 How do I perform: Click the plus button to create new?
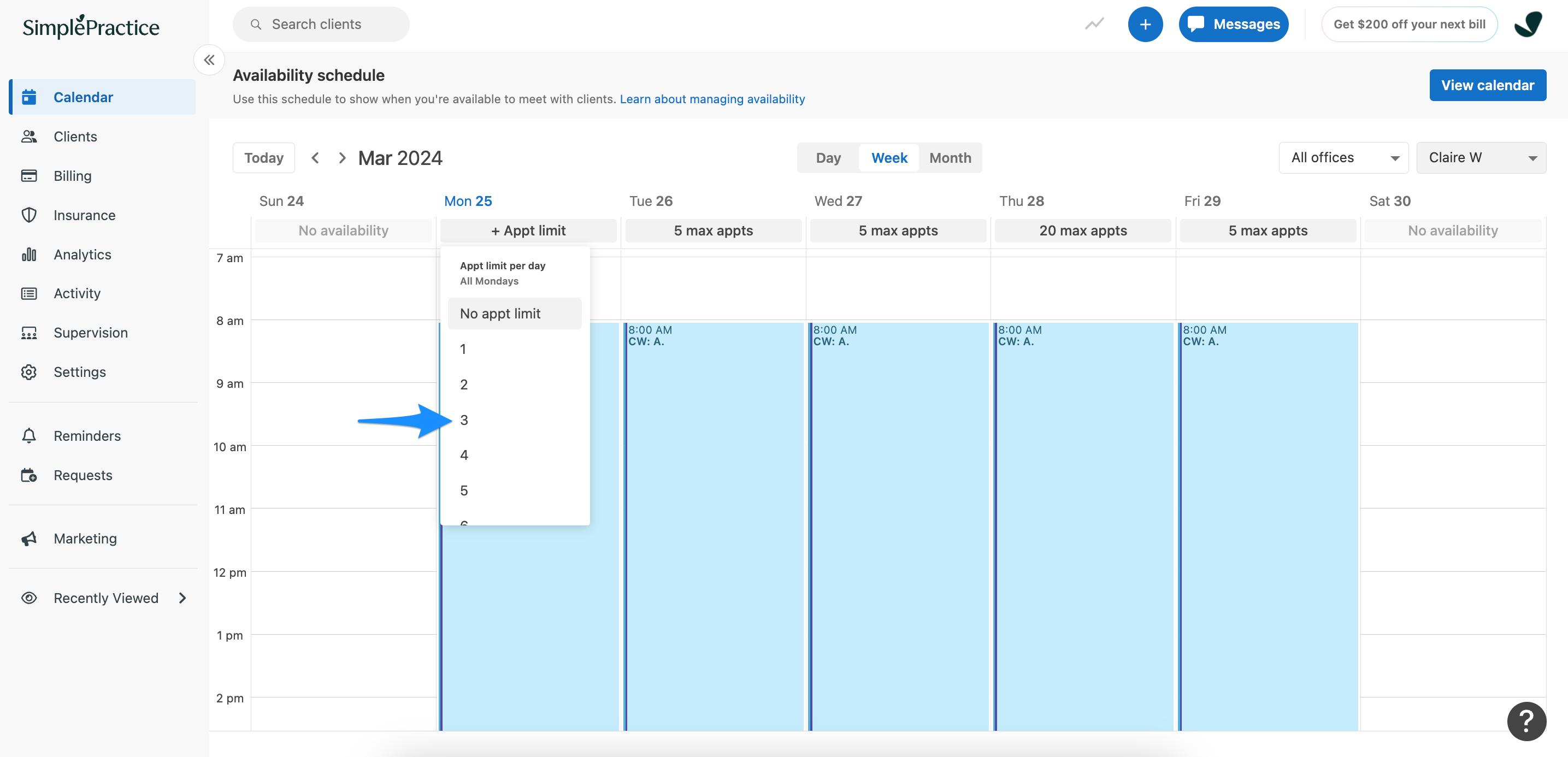[x=1146, y=23]
